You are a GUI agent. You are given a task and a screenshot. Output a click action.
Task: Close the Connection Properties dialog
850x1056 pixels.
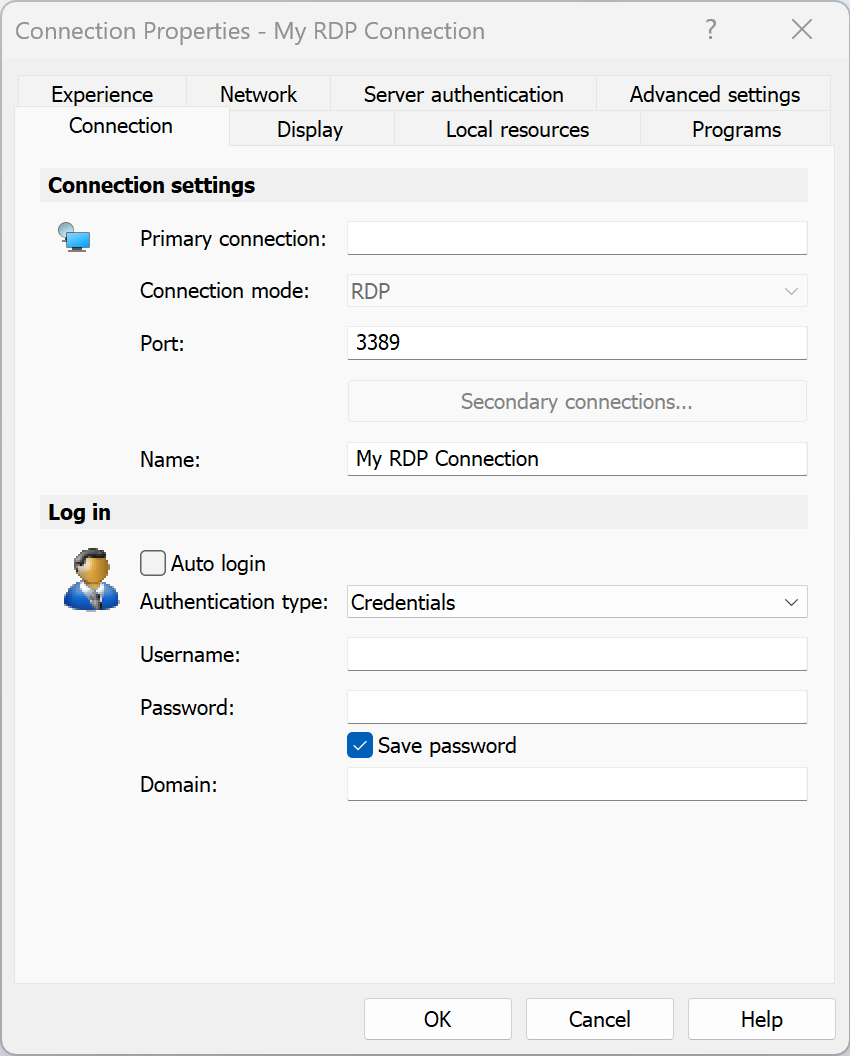click(x=802, y=30)
